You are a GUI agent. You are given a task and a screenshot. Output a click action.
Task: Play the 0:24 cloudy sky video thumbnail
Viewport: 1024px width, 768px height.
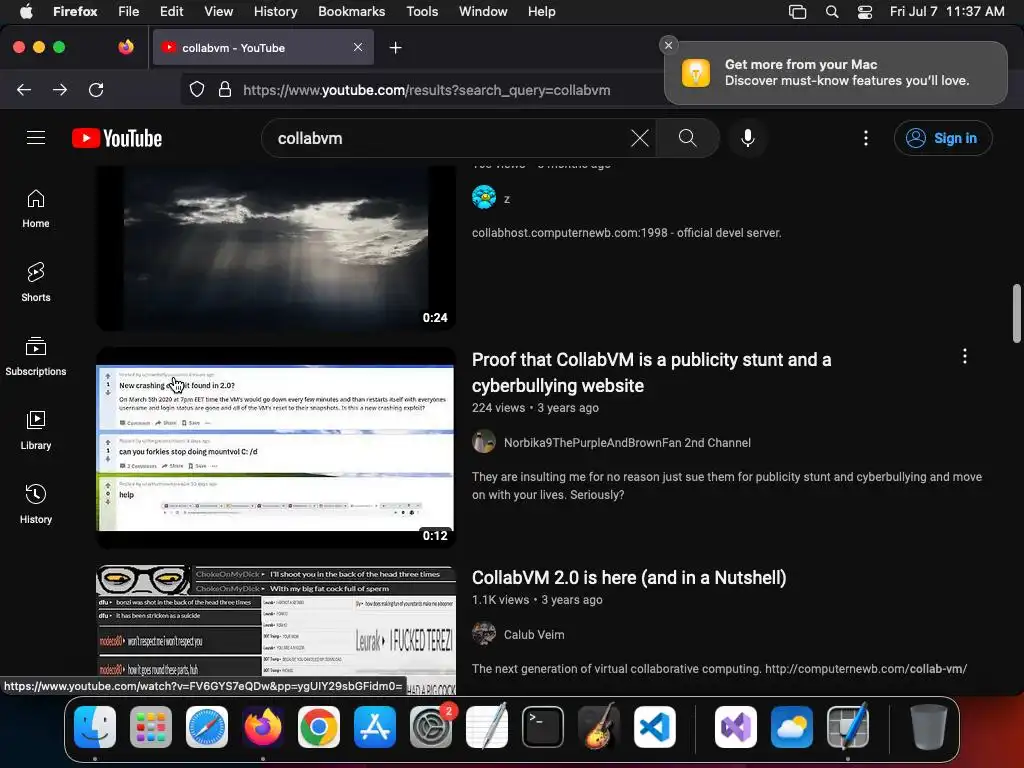(276, 247)
